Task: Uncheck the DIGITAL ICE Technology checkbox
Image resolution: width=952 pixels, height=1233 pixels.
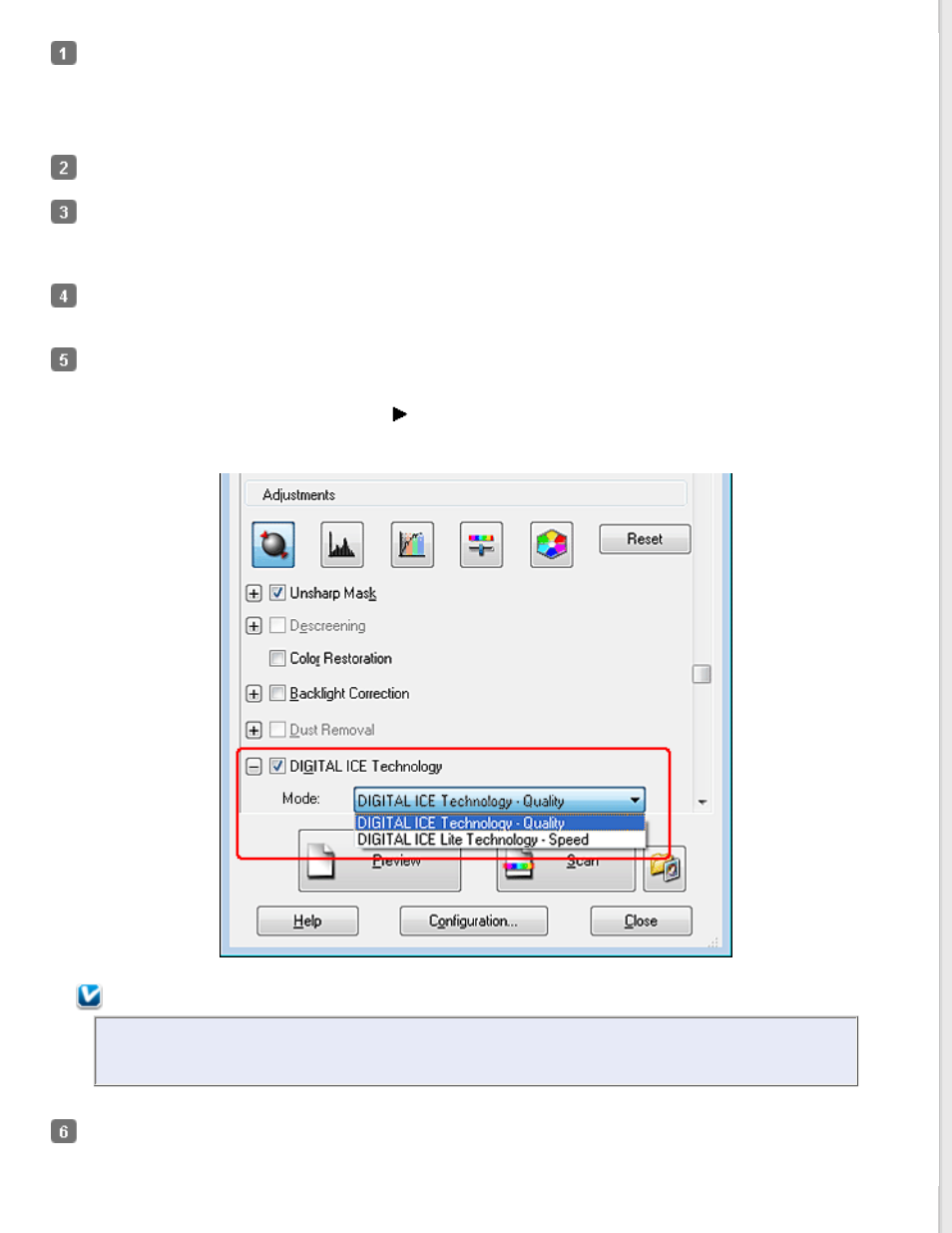Action: (277, 767)
